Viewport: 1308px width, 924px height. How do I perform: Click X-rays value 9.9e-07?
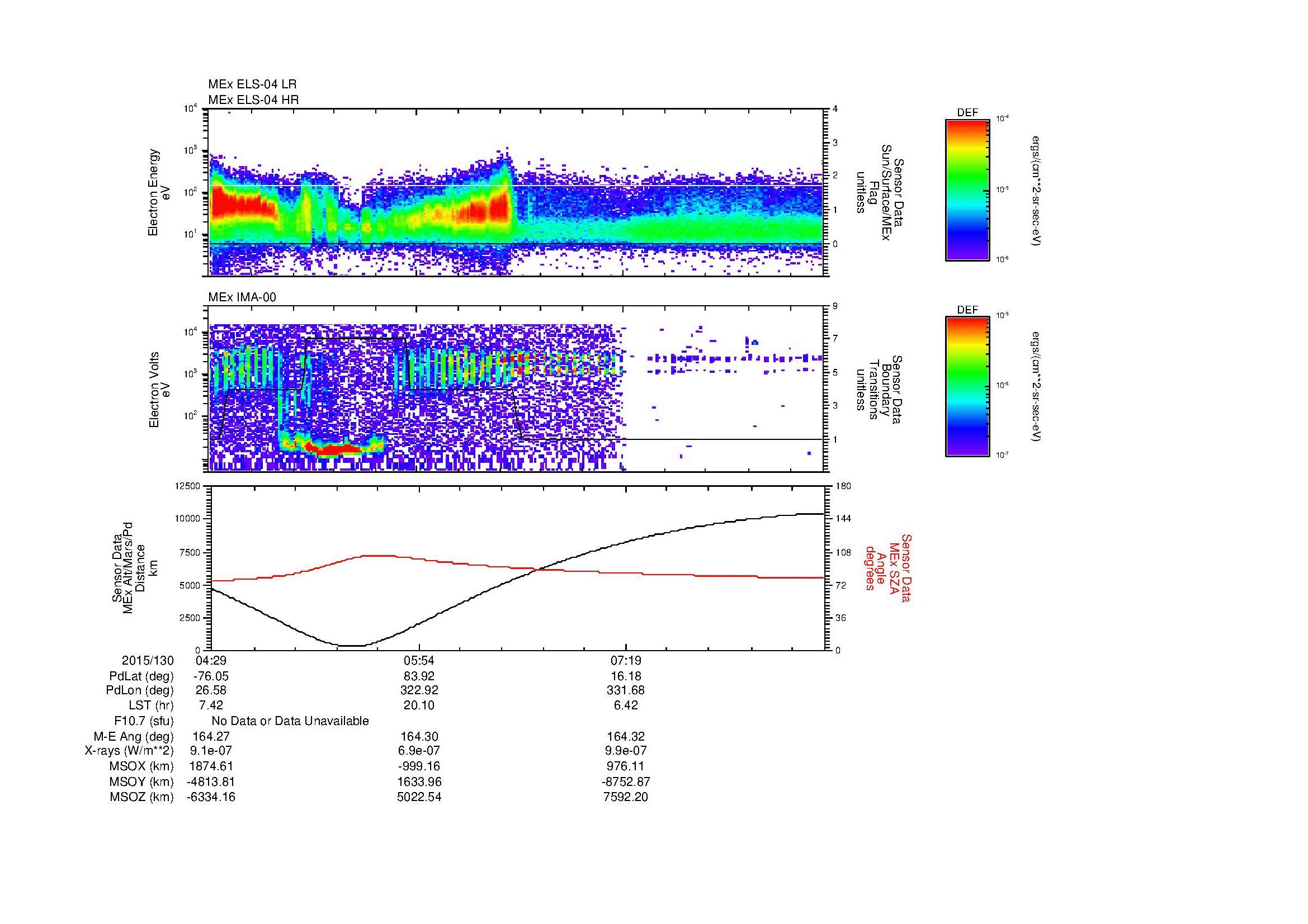[626, 751]
